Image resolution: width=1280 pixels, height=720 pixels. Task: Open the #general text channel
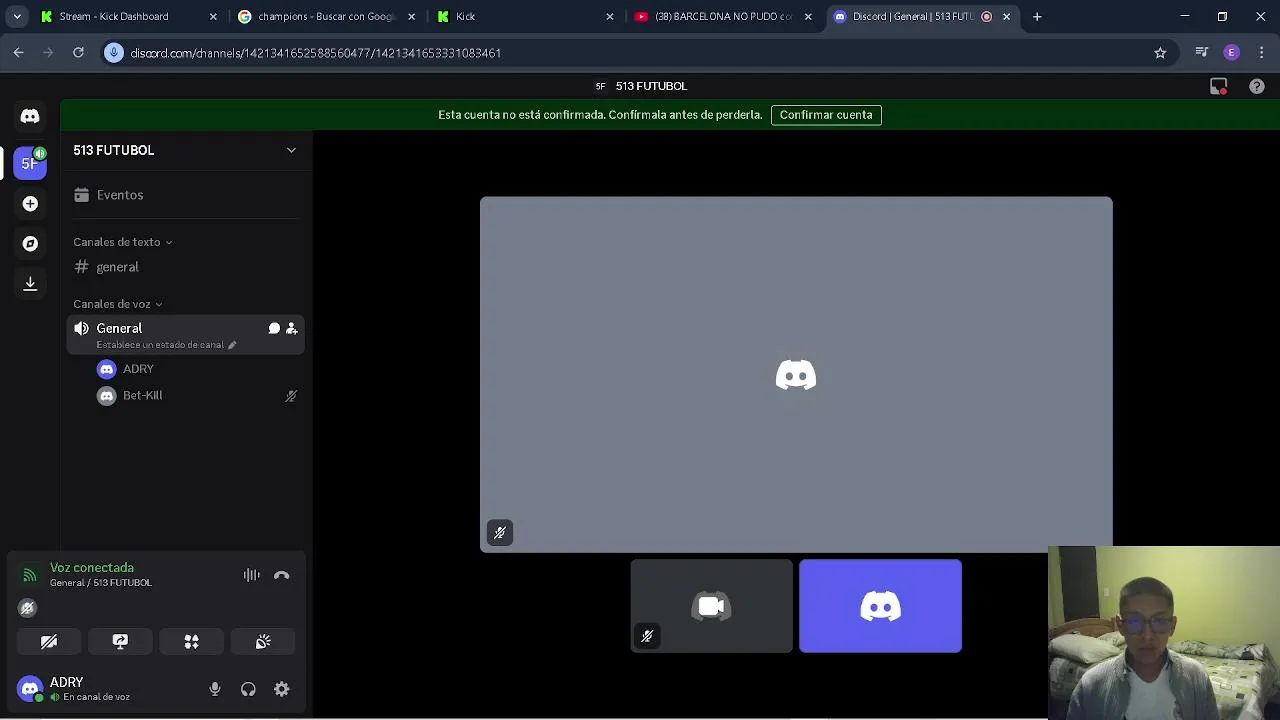click(185, 267)
